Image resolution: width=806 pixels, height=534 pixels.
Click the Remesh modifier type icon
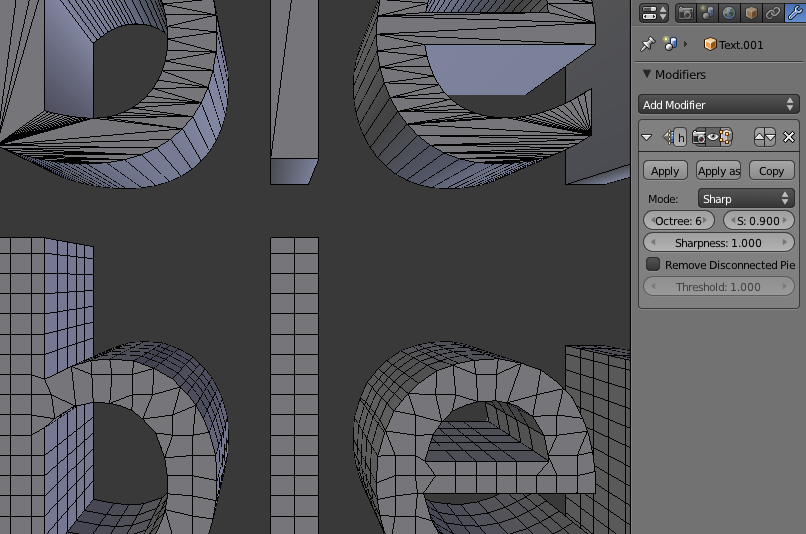coord(667,137)
